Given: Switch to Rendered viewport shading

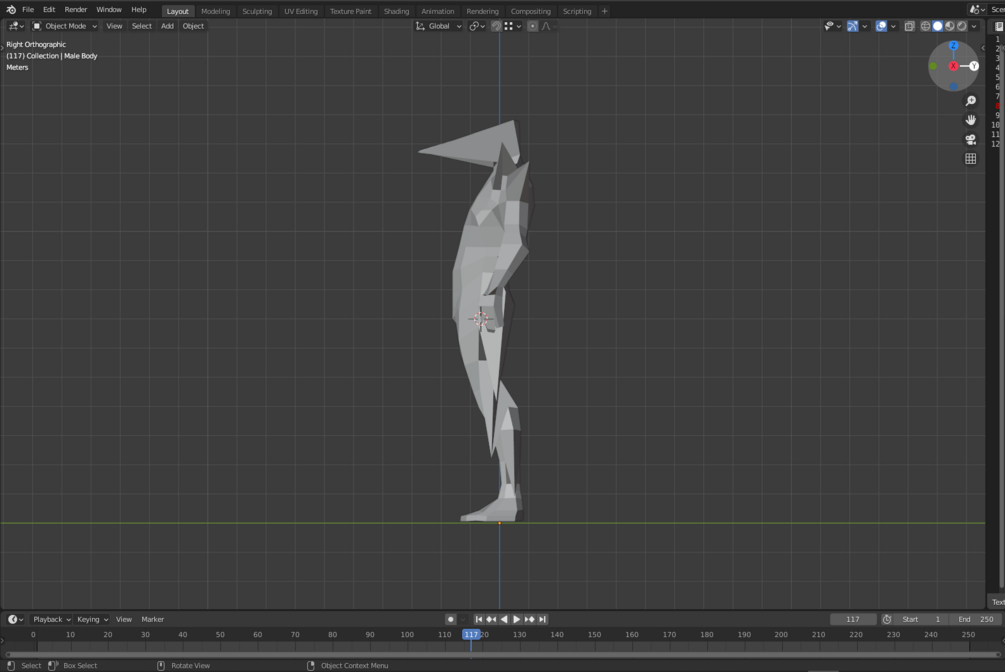Looking at the screenshot, I should coord(961,26).
